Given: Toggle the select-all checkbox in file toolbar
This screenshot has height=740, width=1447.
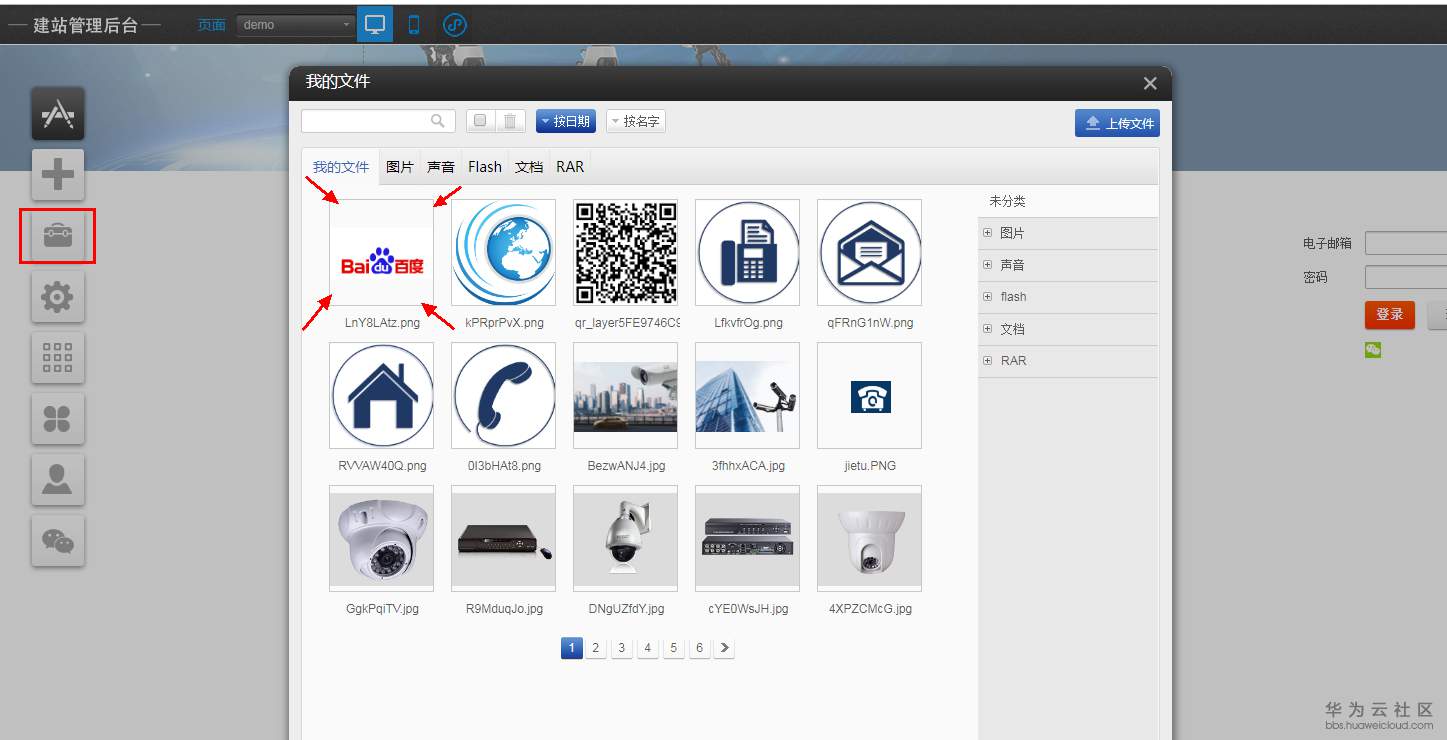Looking at the screenshot, I should coord(481,121).
